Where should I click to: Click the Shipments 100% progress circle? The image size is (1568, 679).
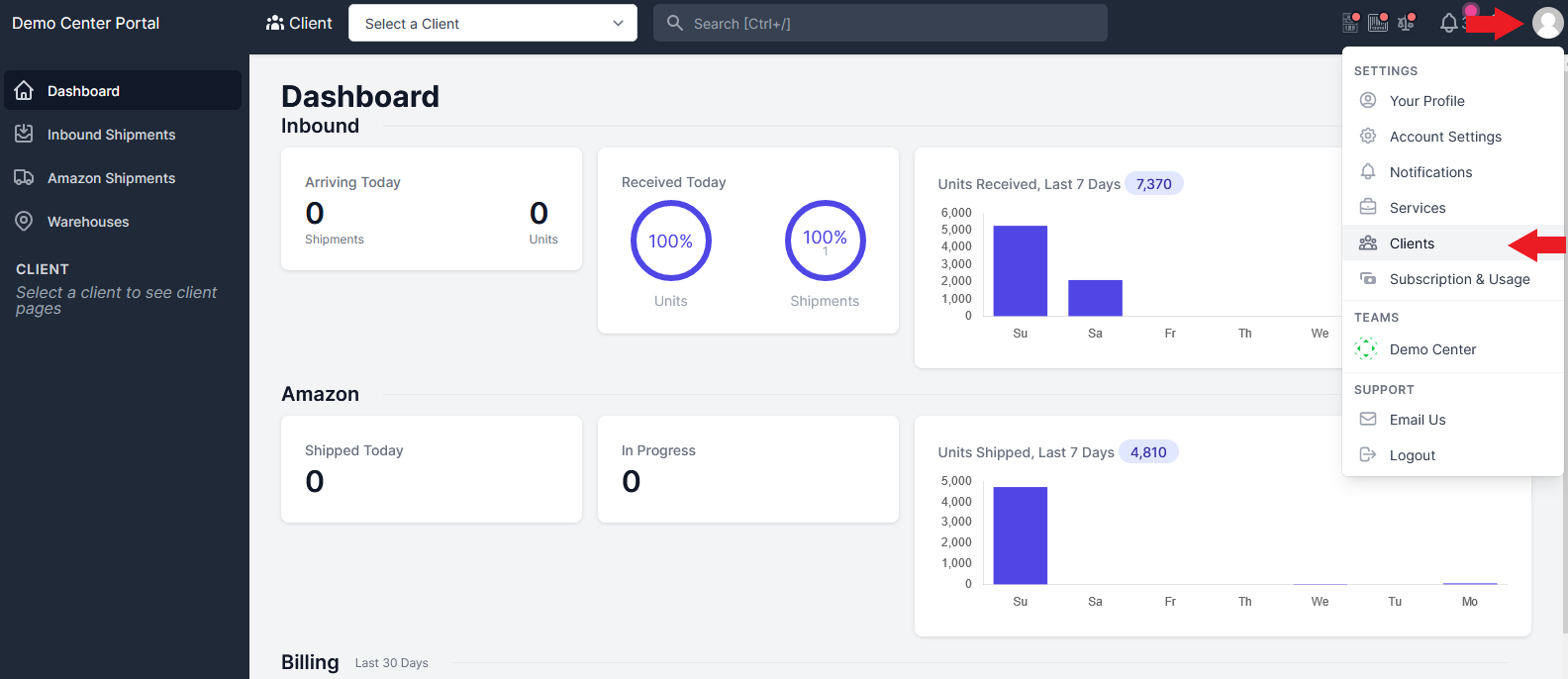tap(825, 241)
